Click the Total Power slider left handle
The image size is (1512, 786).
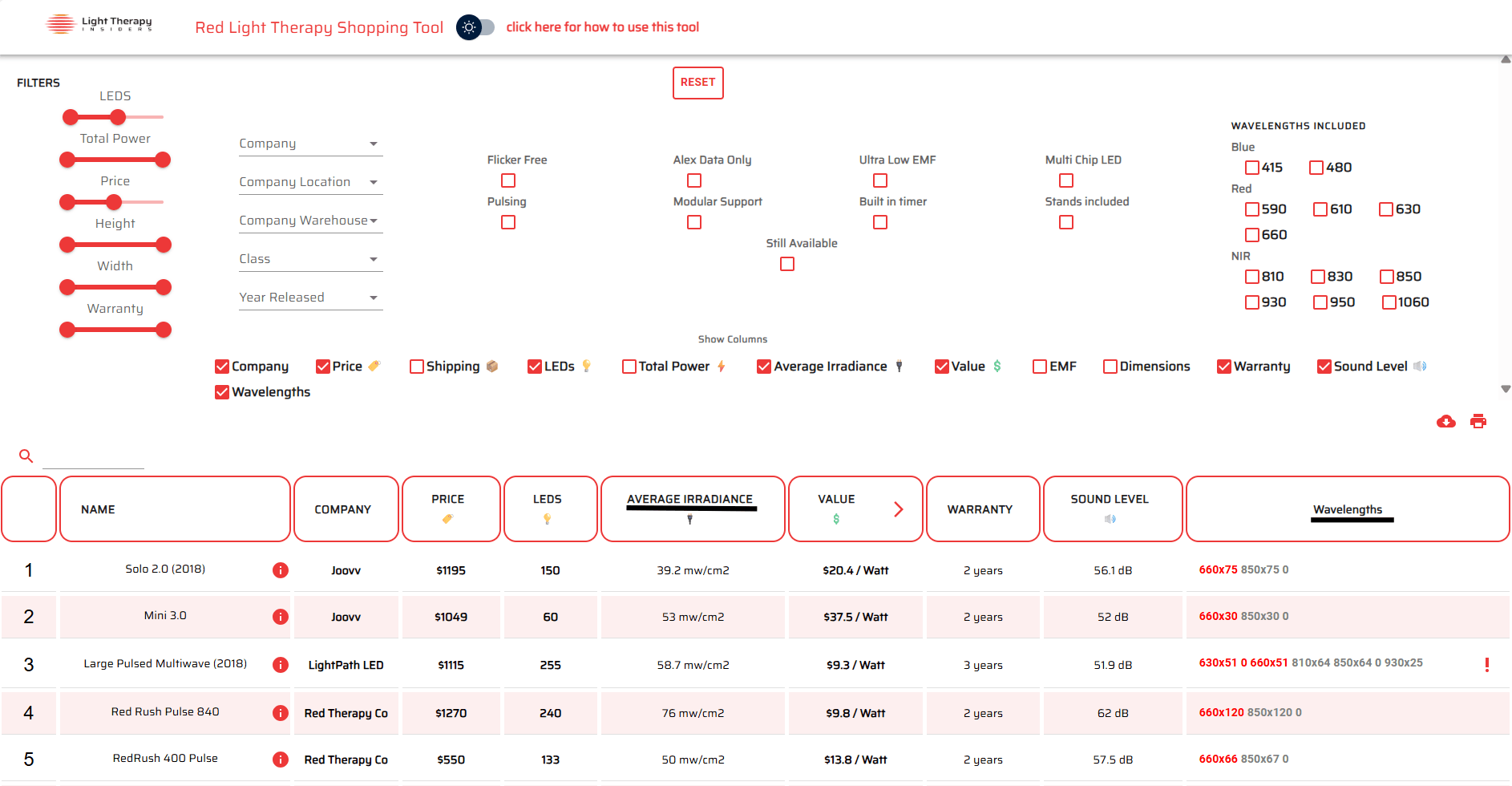point(67,160)
